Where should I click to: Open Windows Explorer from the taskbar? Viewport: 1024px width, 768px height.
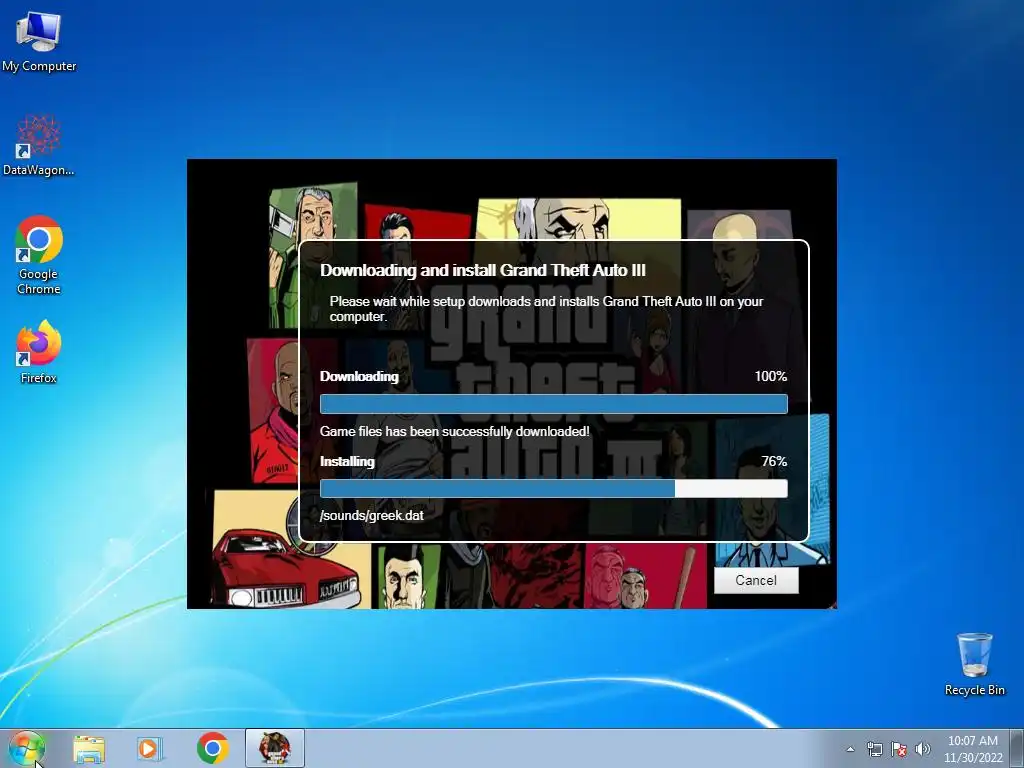coord(89,748)
